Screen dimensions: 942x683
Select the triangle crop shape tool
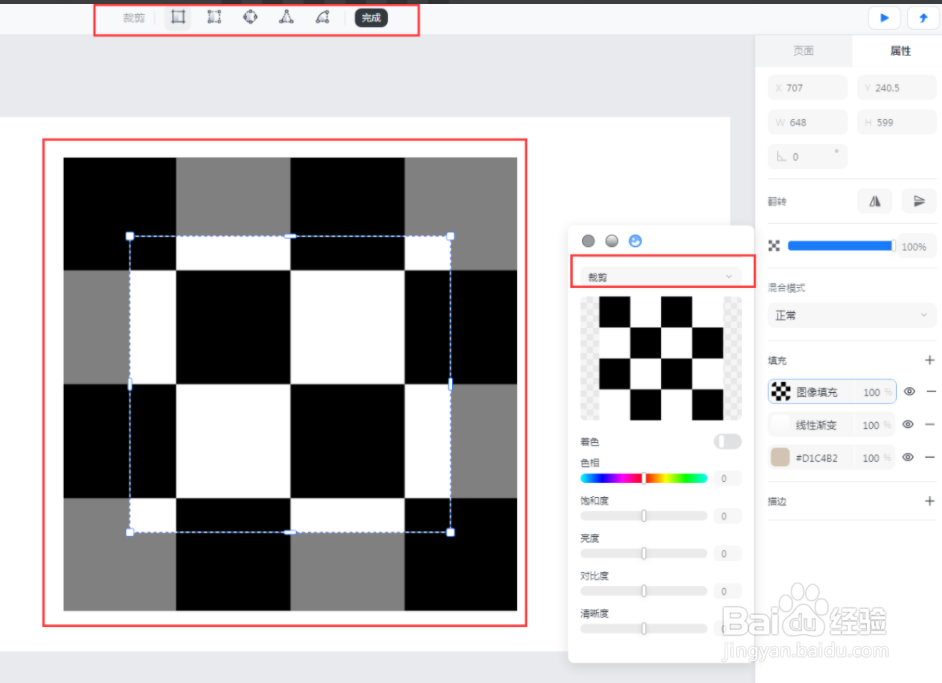pyautogui.click(x=287, y=17)
